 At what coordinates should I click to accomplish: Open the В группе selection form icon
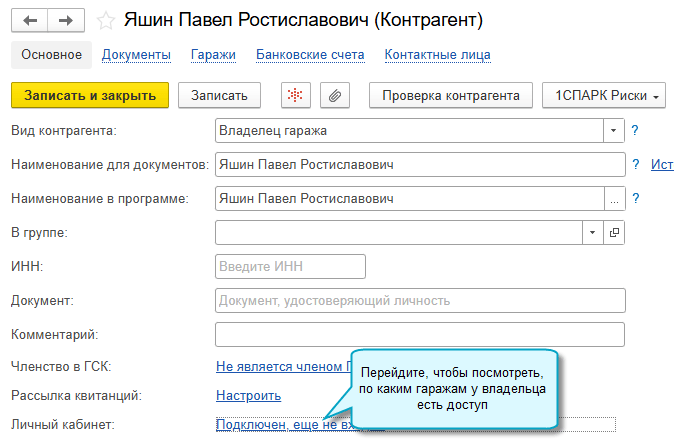pos(615,232)
